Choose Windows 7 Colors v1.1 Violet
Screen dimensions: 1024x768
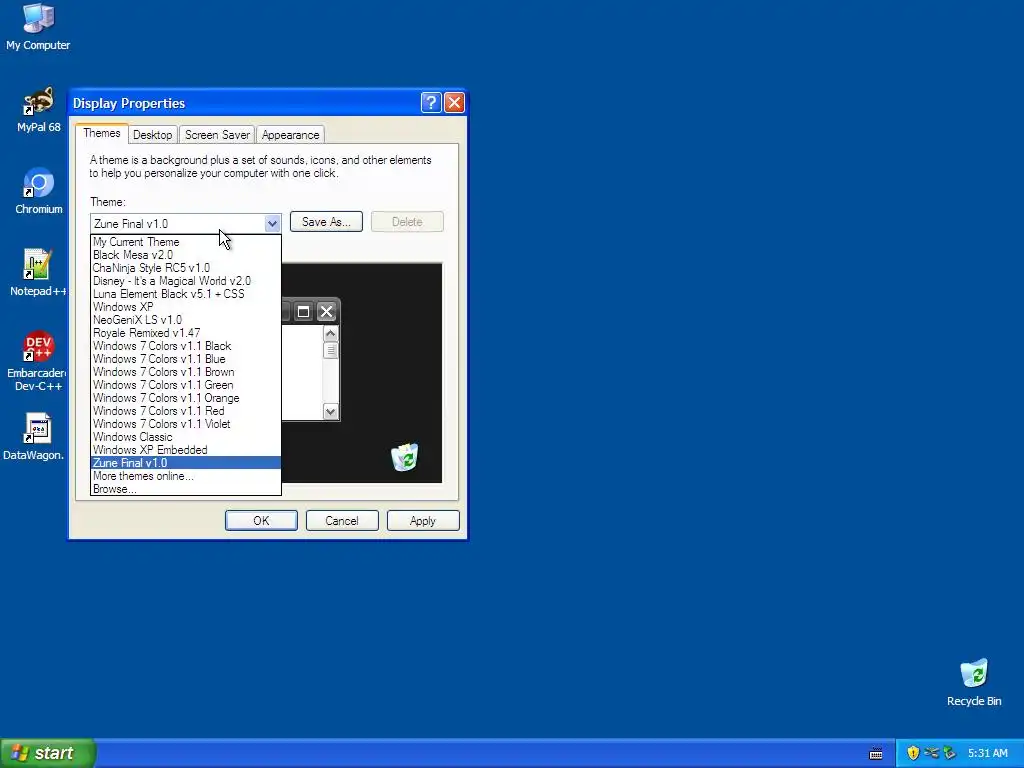[x=185, y=424]
